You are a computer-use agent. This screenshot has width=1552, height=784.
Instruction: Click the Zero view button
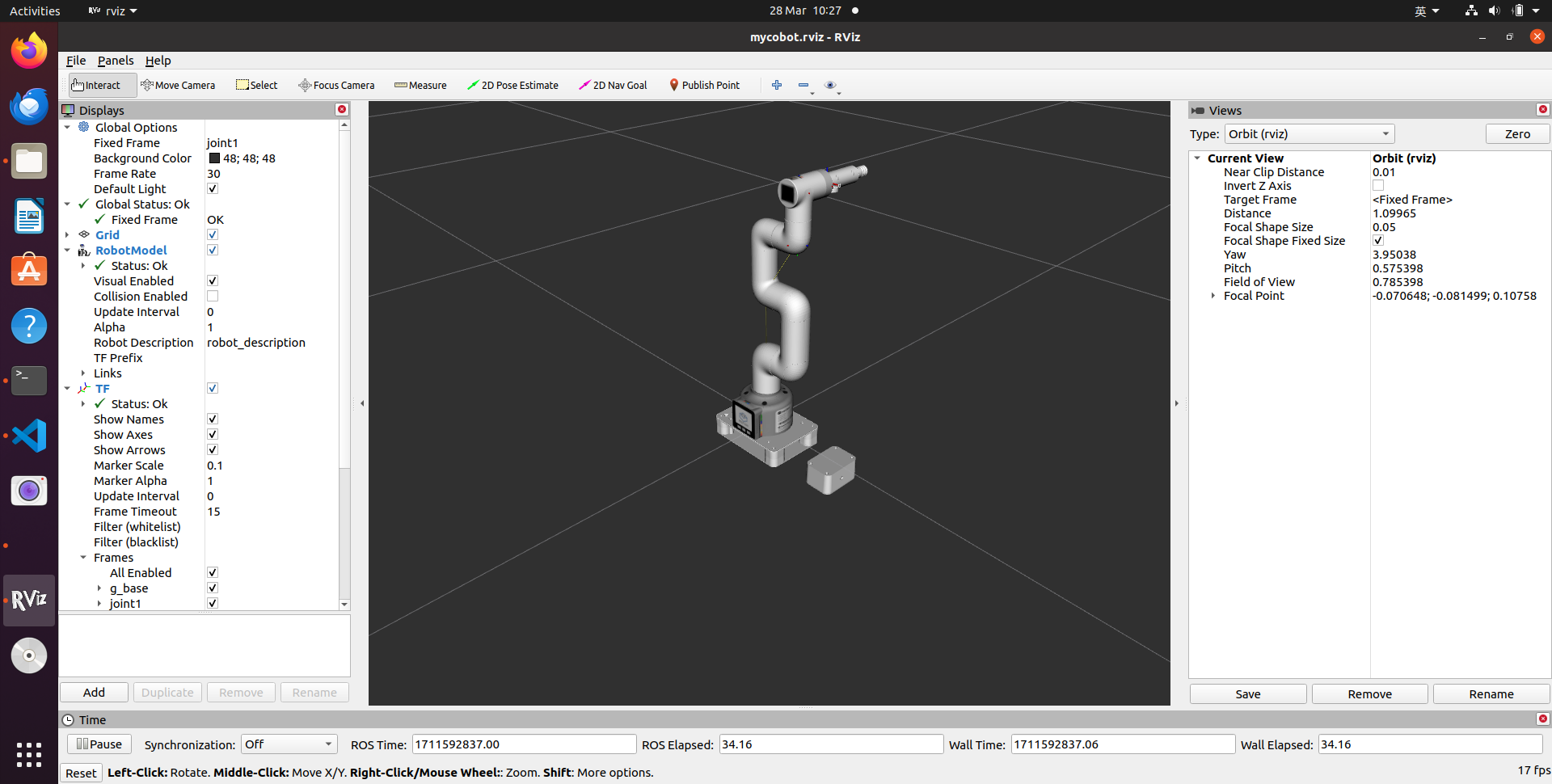coord(1517,134)
